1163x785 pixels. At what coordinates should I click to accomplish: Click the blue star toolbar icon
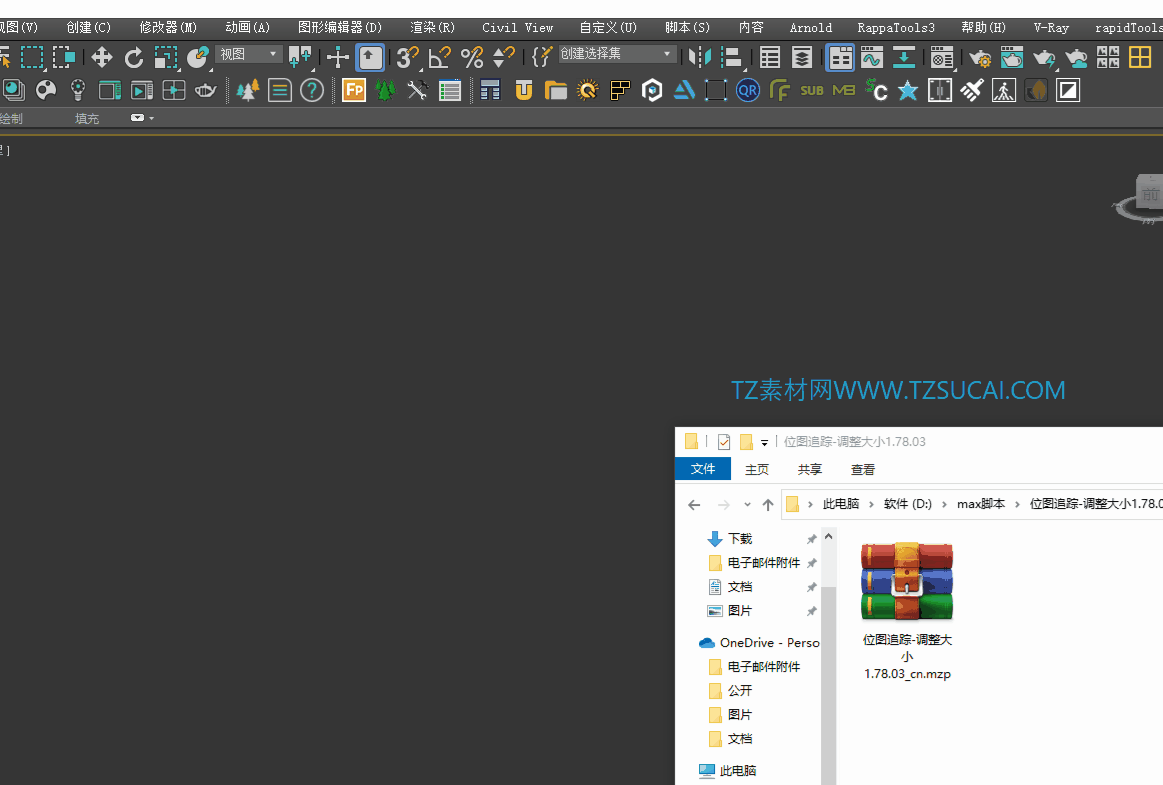point(908,91)
